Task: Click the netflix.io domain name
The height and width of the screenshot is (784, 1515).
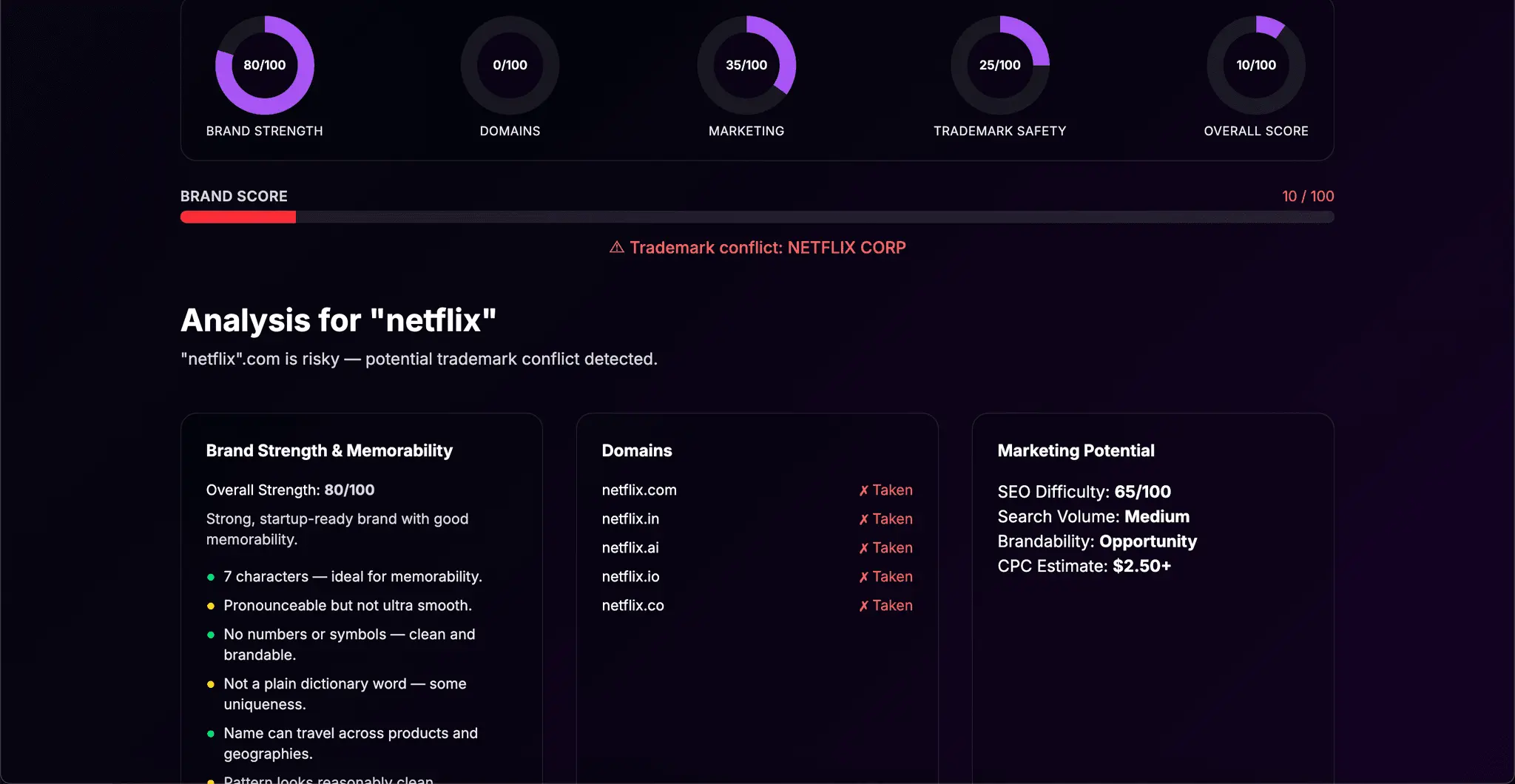Action: point(630,576)
